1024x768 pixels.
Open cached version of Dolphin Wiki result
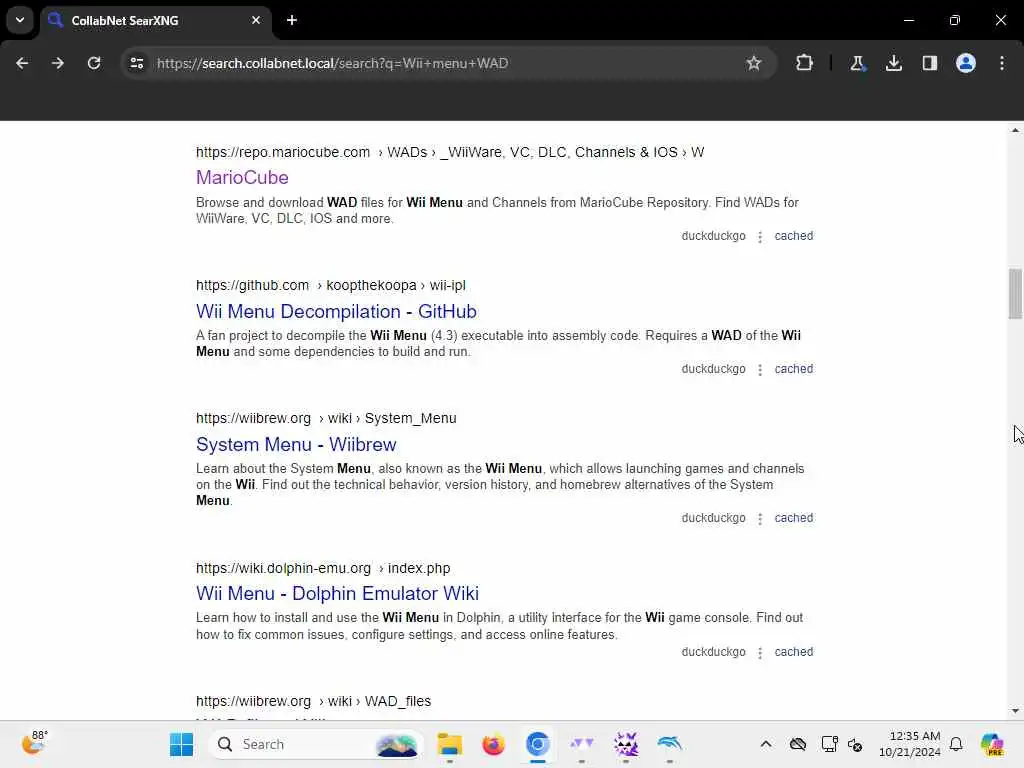click(793, 652)
